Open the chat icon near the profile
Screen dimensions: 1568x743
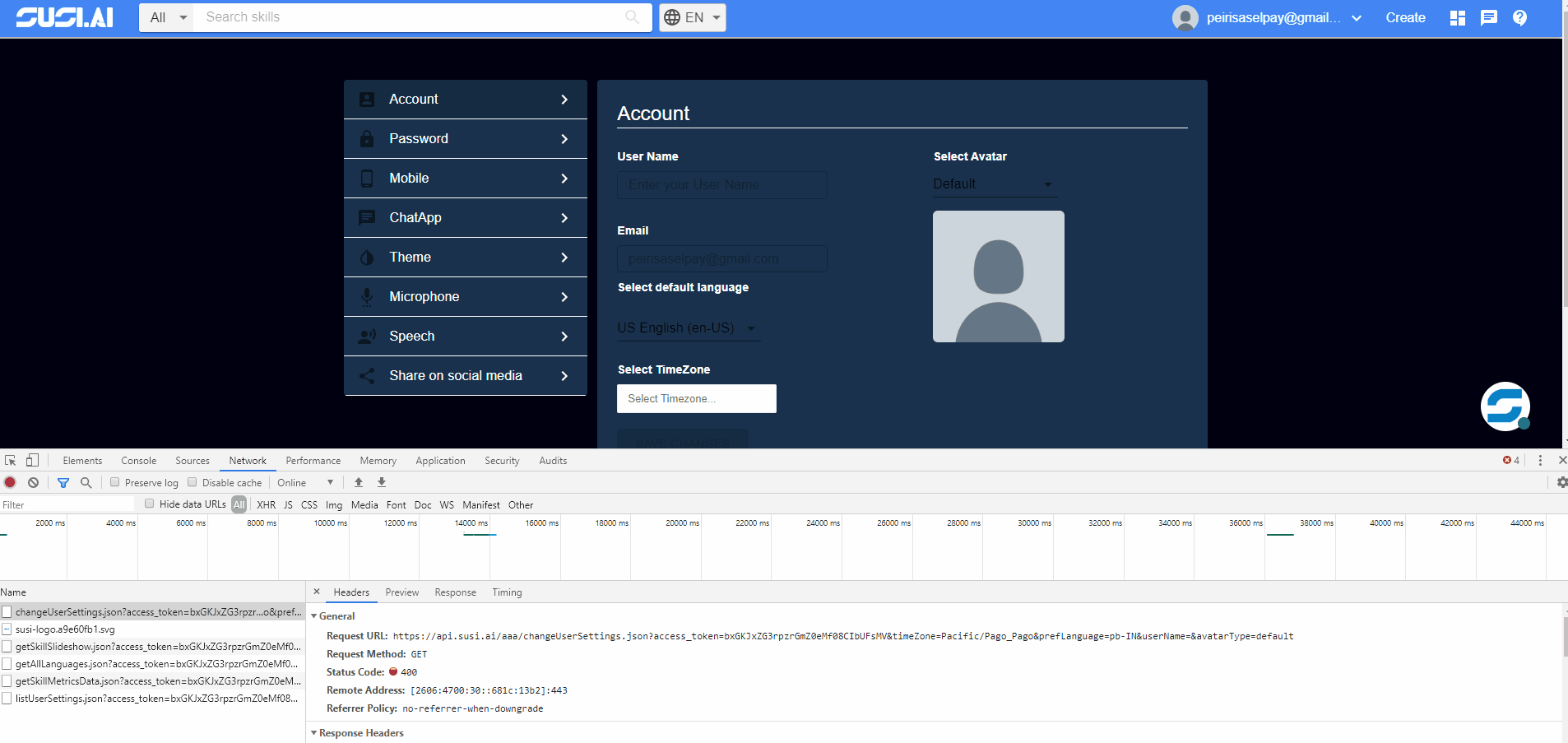click(1489, 17)
